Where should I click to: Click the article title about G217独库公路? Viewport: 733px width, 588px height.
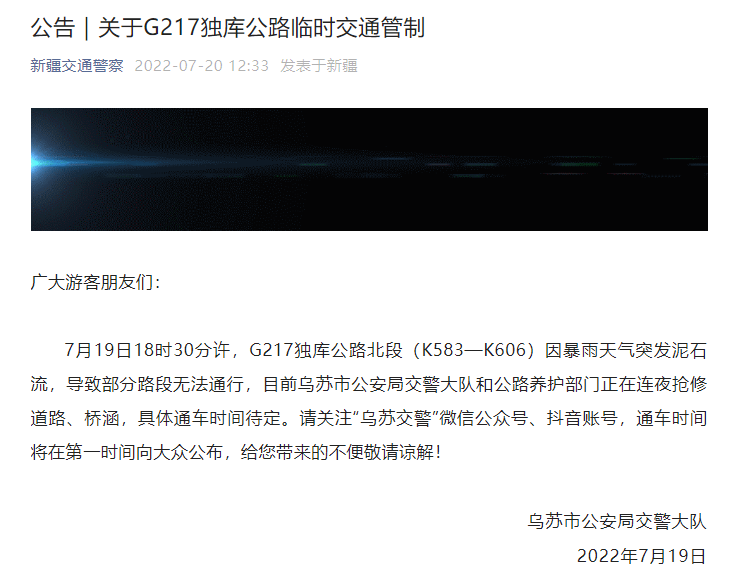(228, 28)
